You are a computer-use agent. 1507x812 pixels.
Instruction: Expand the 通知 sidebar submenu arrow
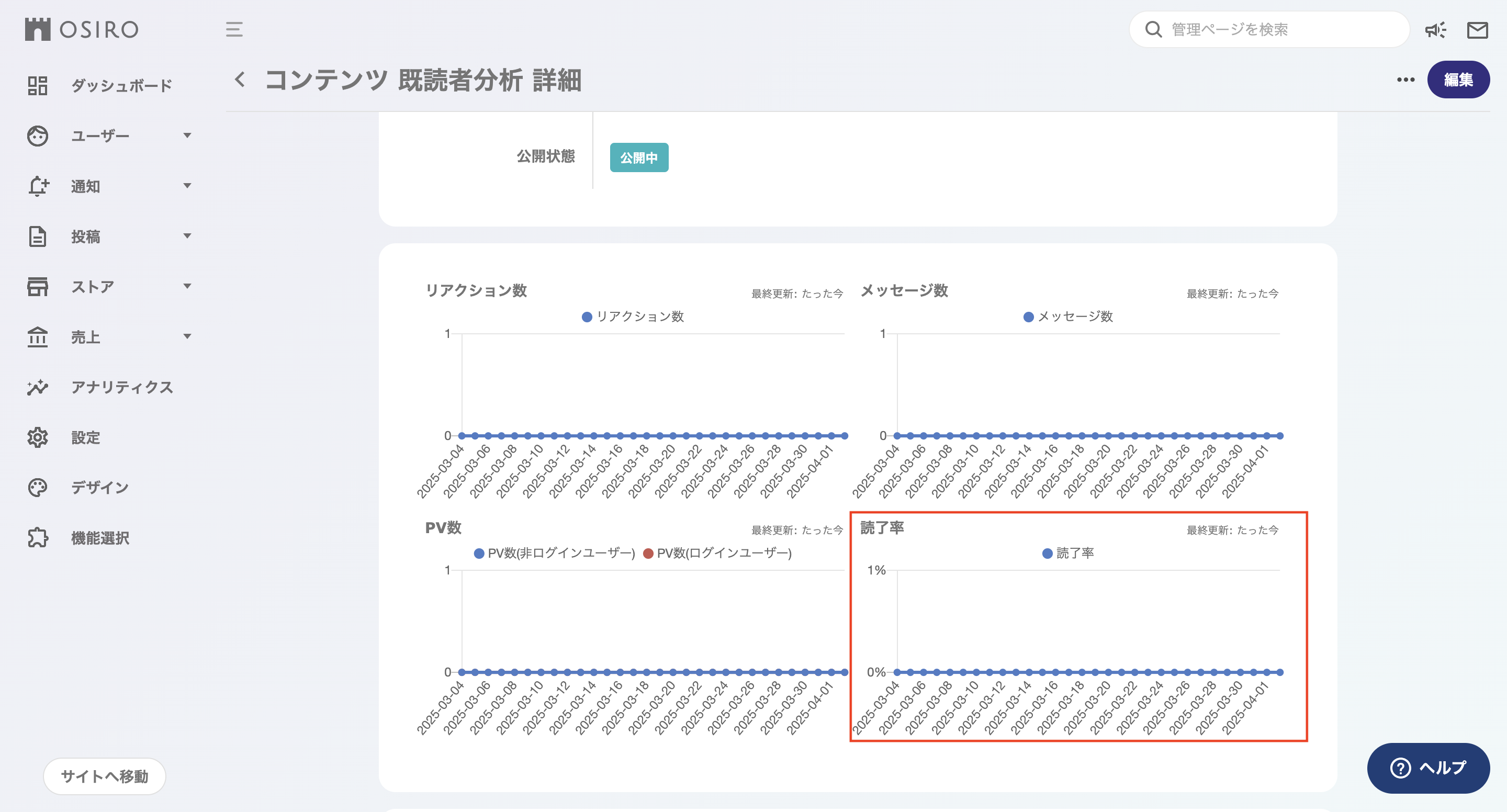pos(187,186)
